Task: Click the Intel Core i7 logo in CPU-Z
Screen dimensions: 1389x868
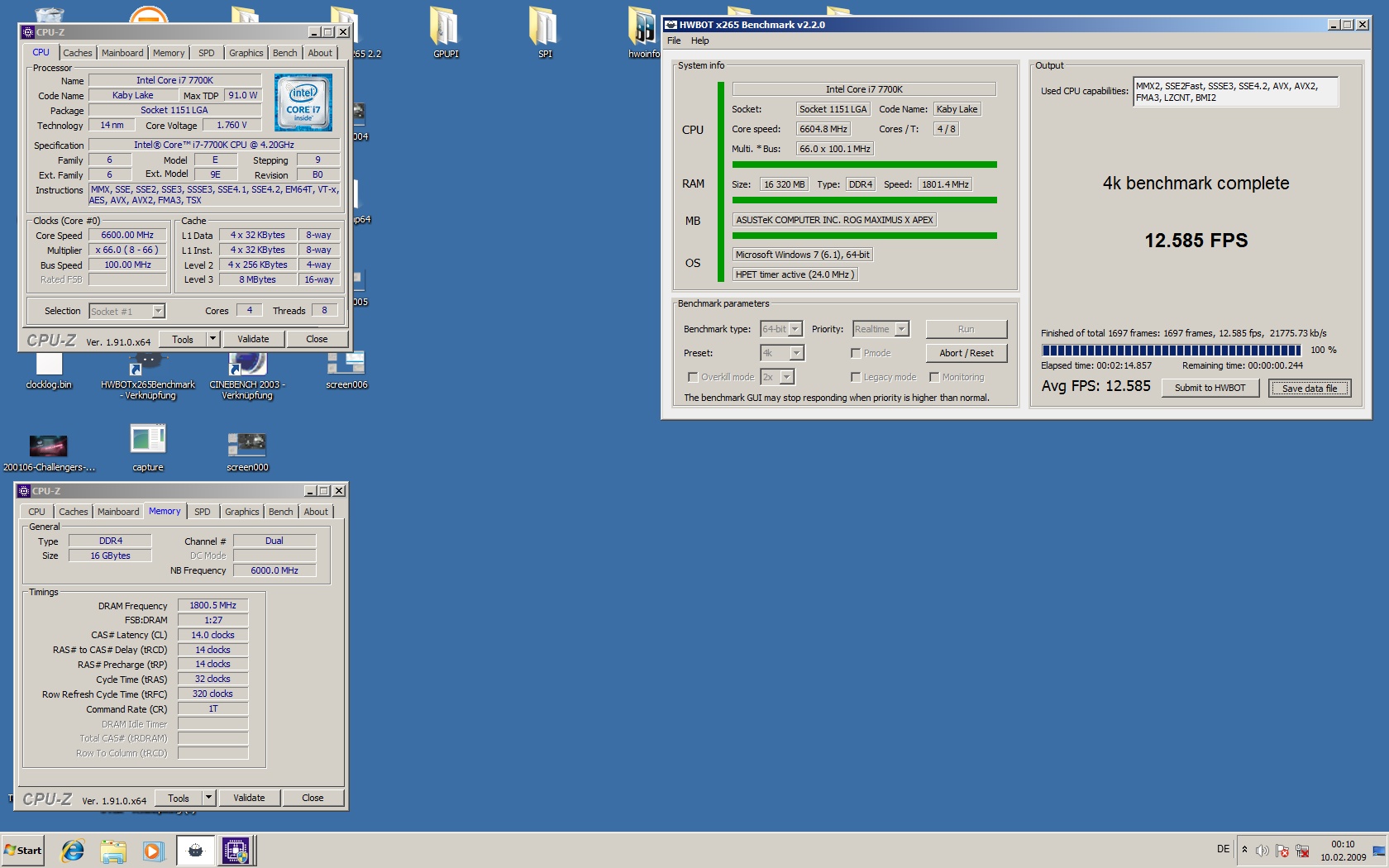Action: click(303, 103)
